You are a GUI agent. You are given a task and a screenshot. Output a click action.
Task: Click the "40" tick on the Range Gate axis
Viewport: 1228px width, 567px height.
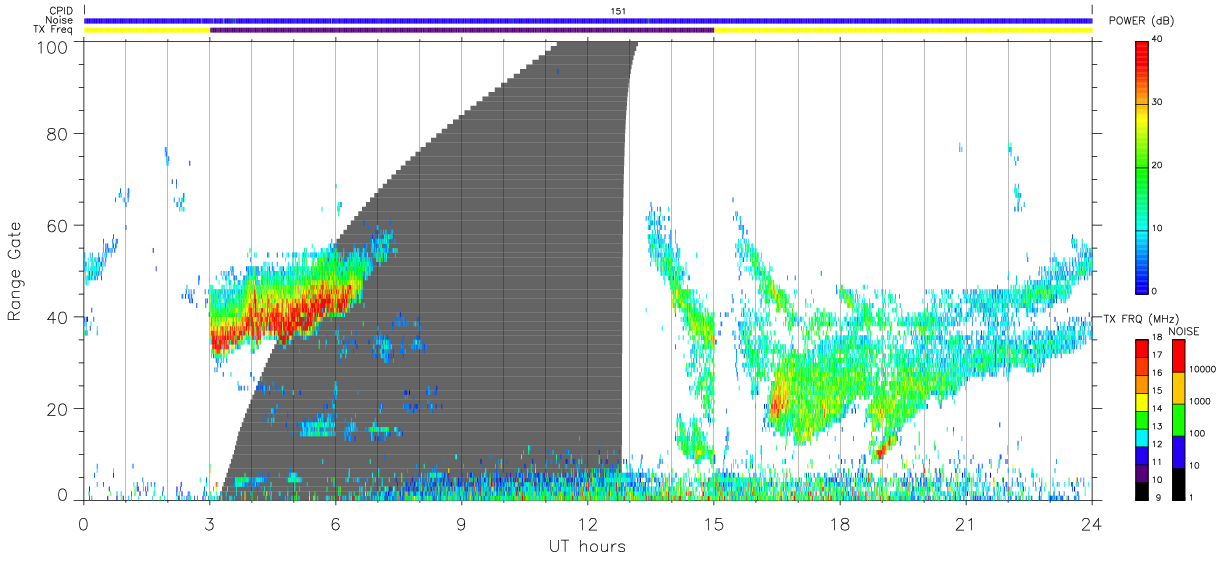tap(59, 317)
